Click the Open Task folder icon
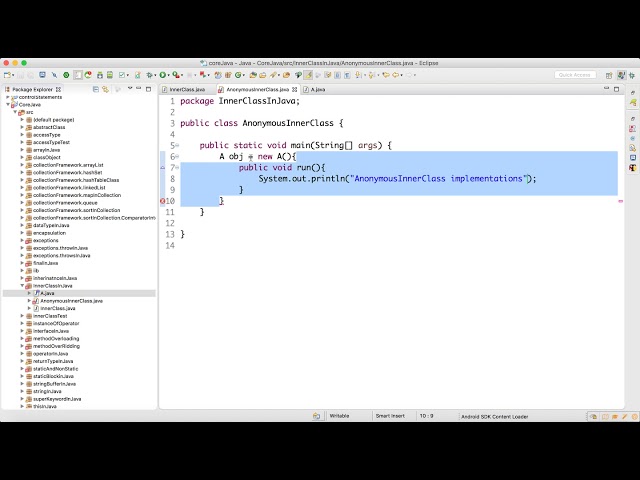The height and width of the screenshot is (480, 640). (x=262, y=75)
